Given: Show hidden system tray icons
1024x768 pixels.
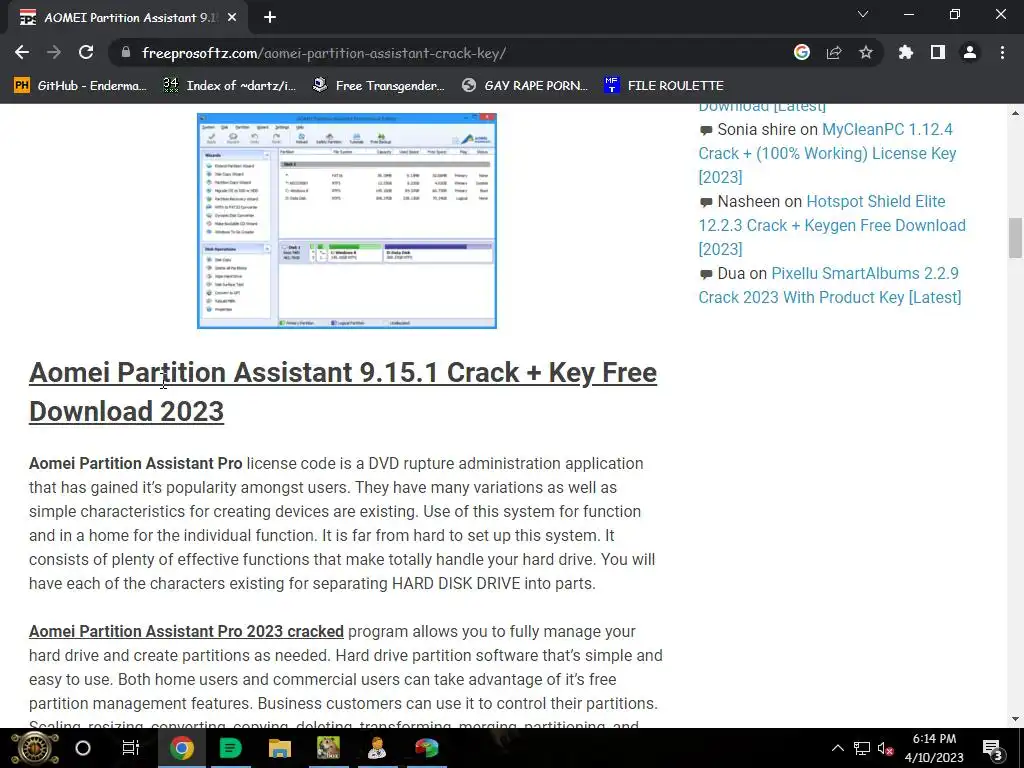Looking at the screenshot, I should [x=837, y=748].
